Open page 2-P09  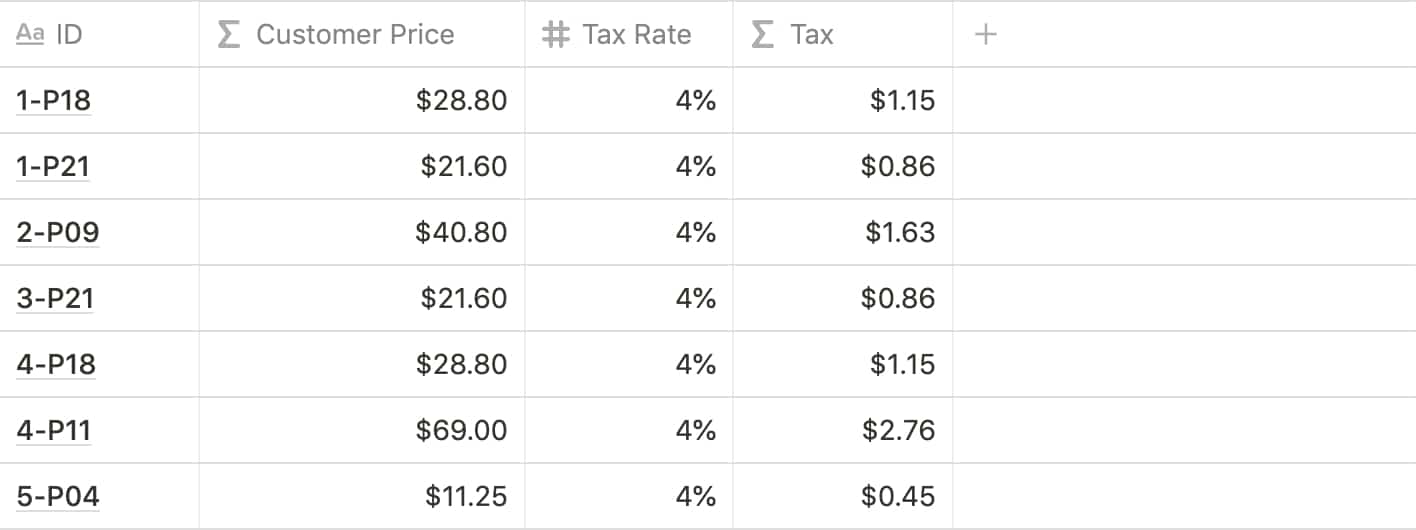tap(58, 232)
